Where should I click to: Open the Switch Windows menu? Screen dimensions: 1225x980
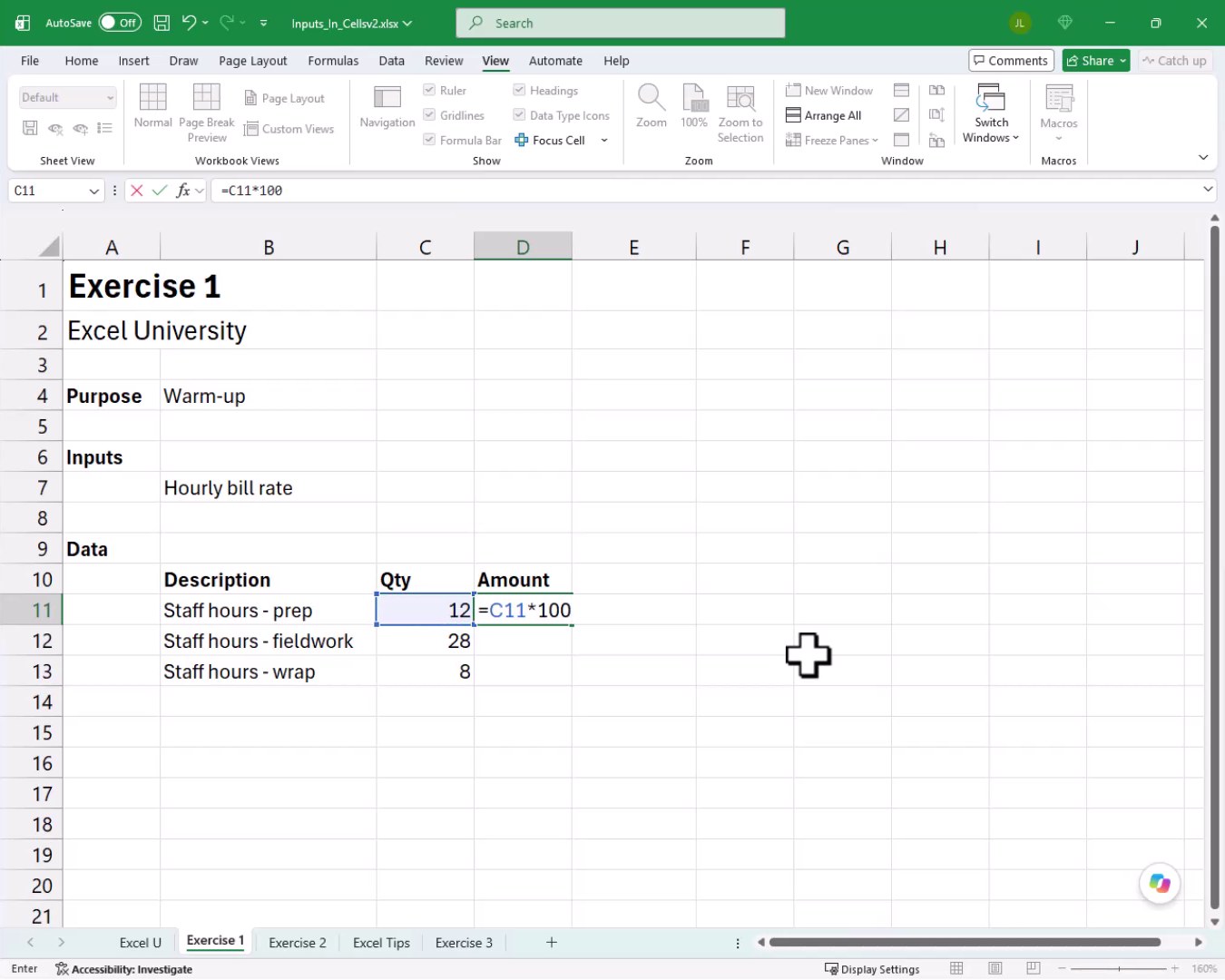[991, 113]
